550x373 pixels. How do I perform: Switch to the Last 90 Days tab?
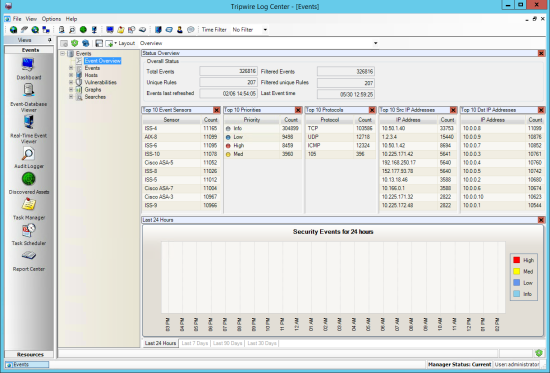[x=228, y=343]
